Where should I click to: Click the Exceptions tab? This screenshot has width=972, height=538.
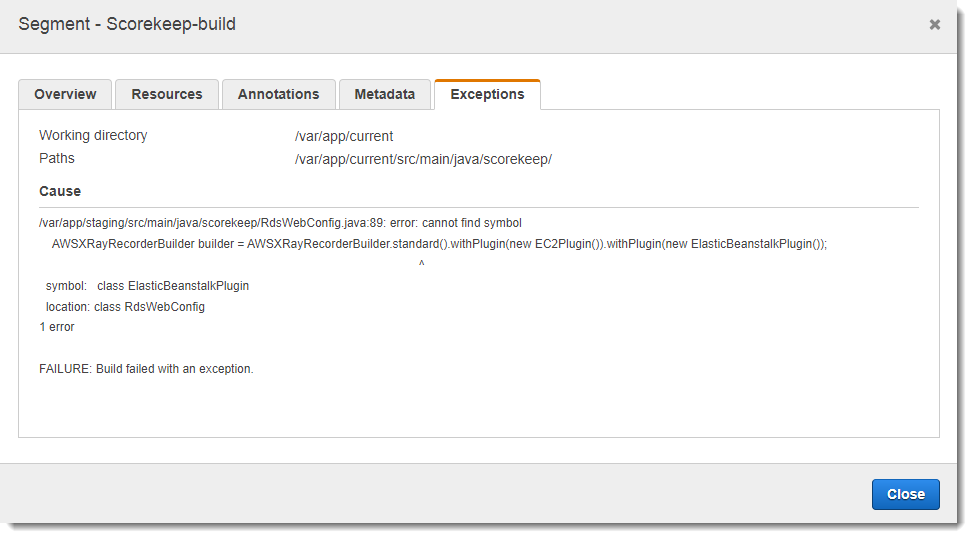click(487, 94)
